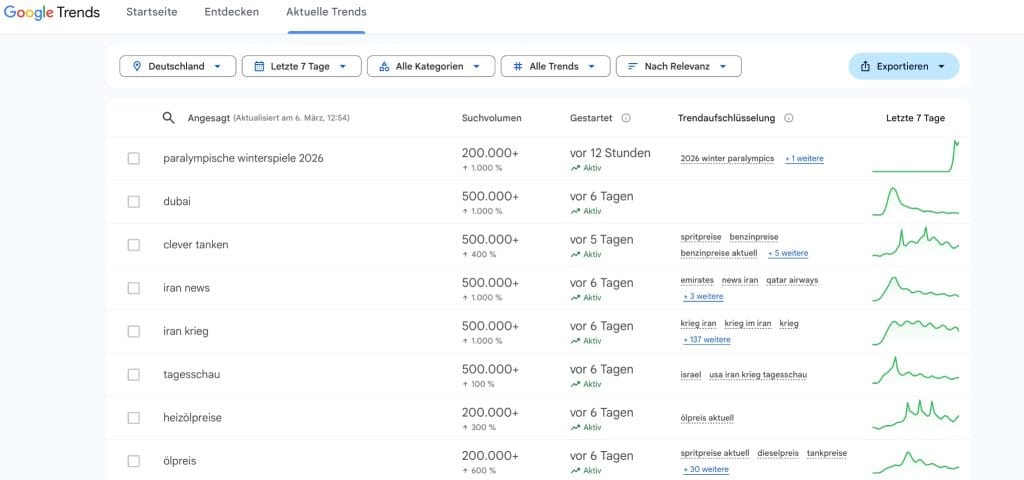Expand the Nach Relevanz sort dropdown

point(678,66)
